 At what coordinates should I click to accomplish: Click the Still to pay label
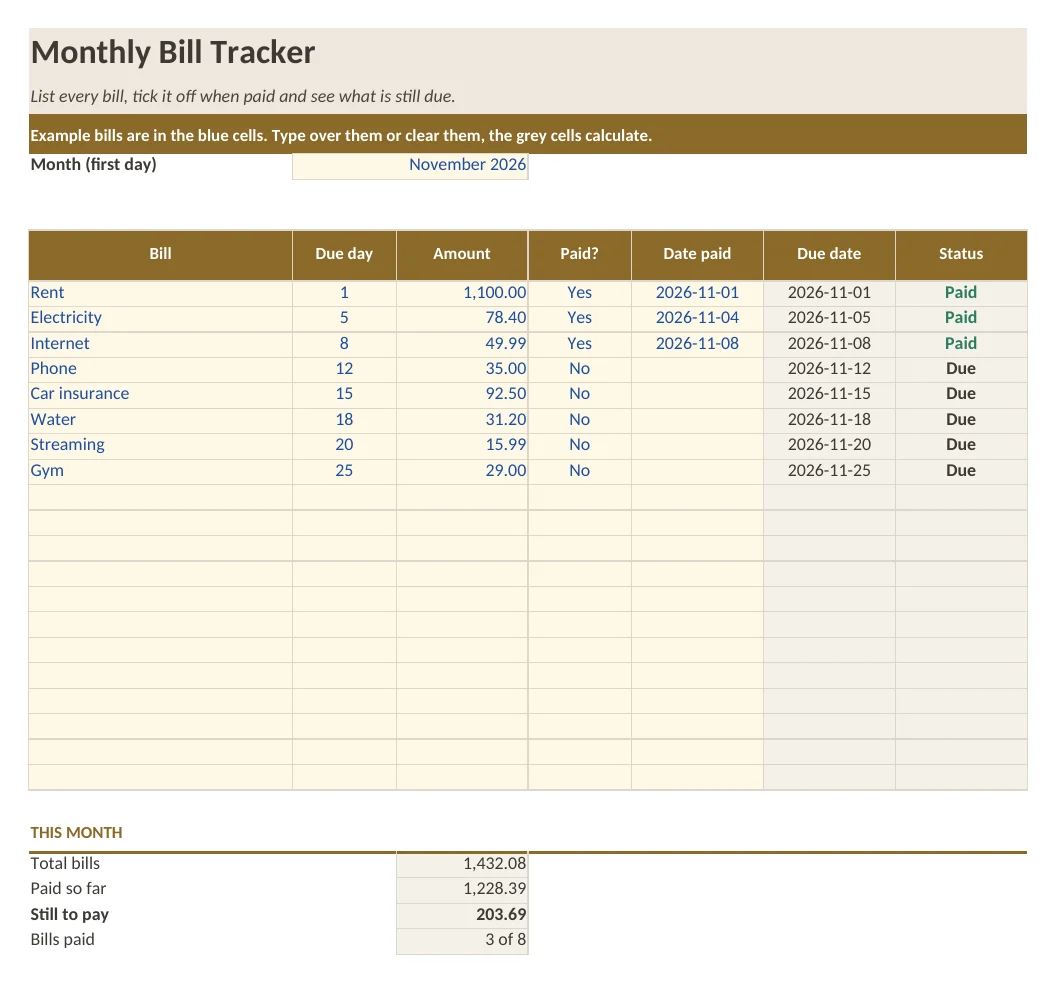69,915
